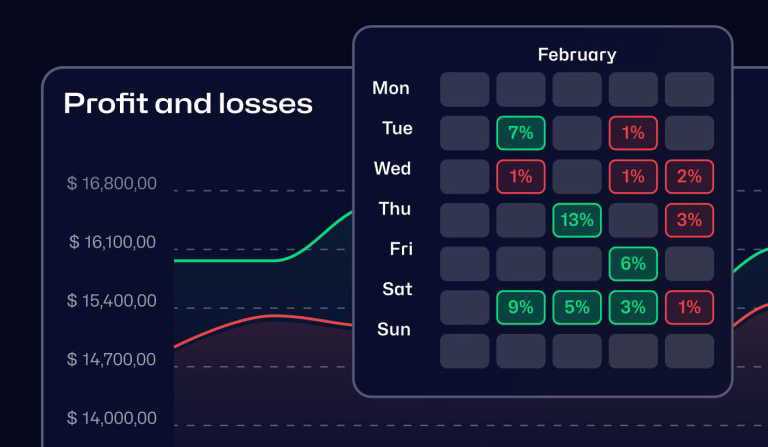Click the green 3% cell on Saturday

(x=633, y=307)
